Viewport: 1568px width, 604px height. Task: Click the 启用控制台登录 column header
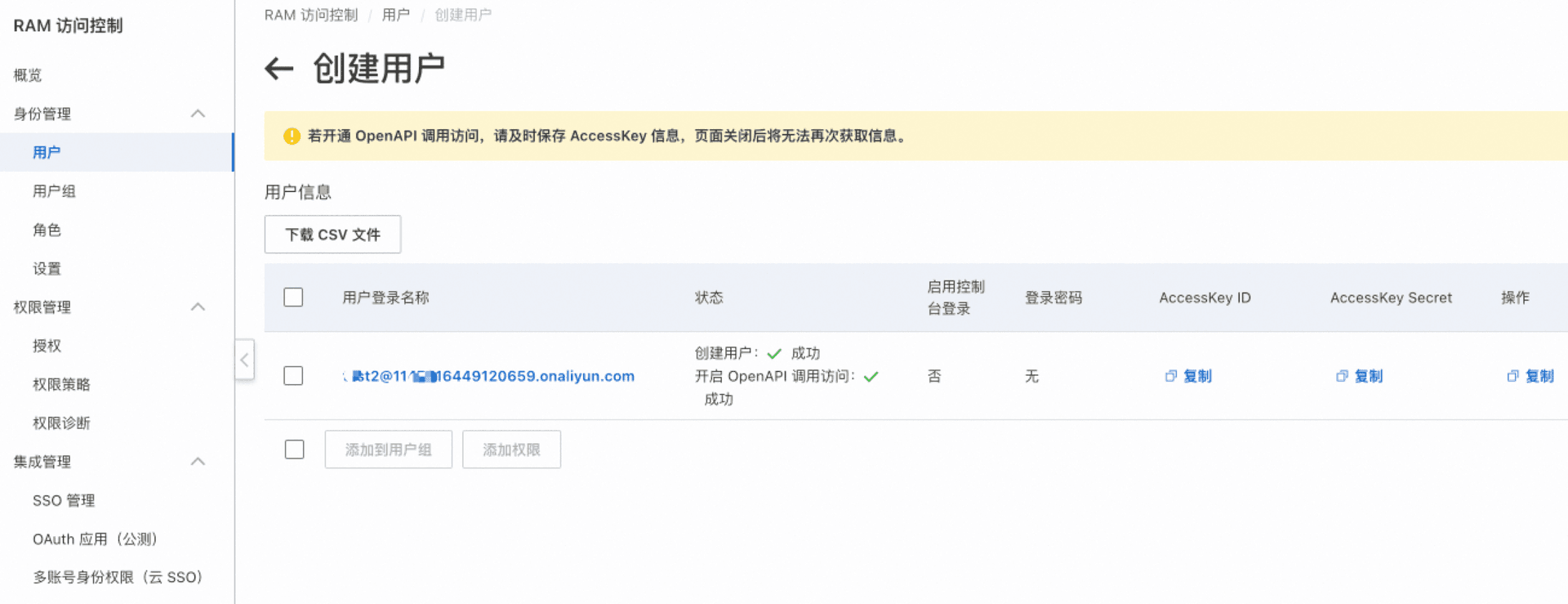click(x=956, y=298)
